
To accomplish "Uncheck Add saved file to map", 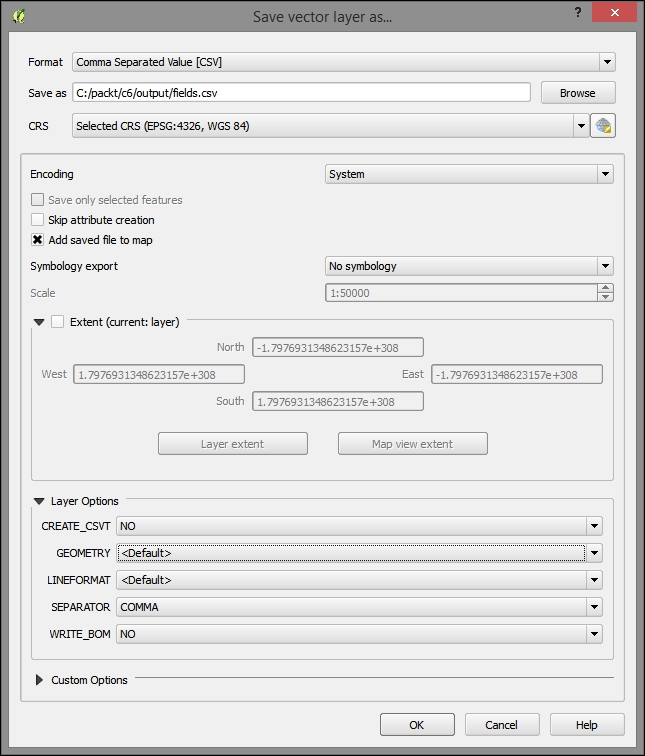I will point(37,240).
